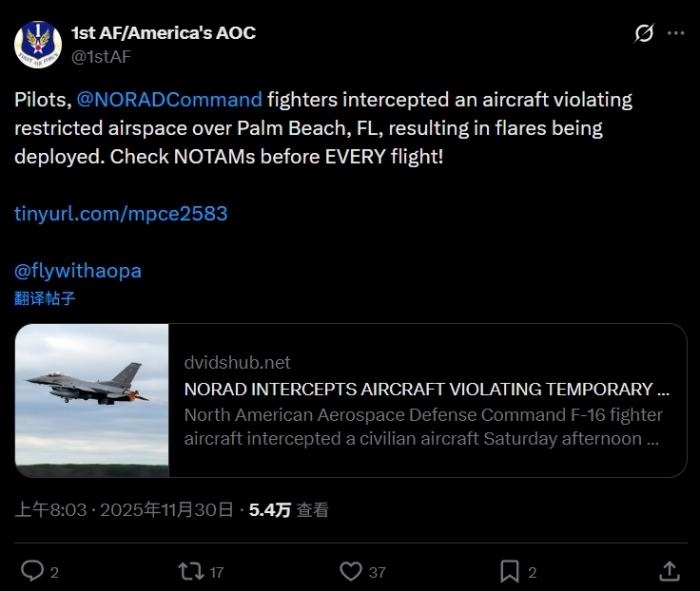This screenshot has width=700, height=591.
Task: Click the reply speech bubble icon
Action: click(32, 571)
